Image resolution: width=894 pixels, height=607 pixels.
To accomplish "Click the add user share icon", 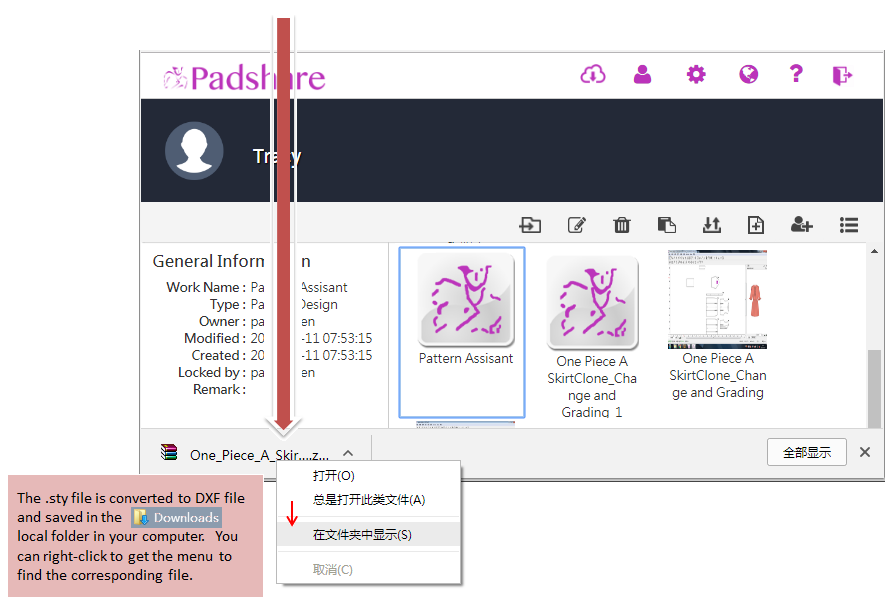I will pos(802,225).
